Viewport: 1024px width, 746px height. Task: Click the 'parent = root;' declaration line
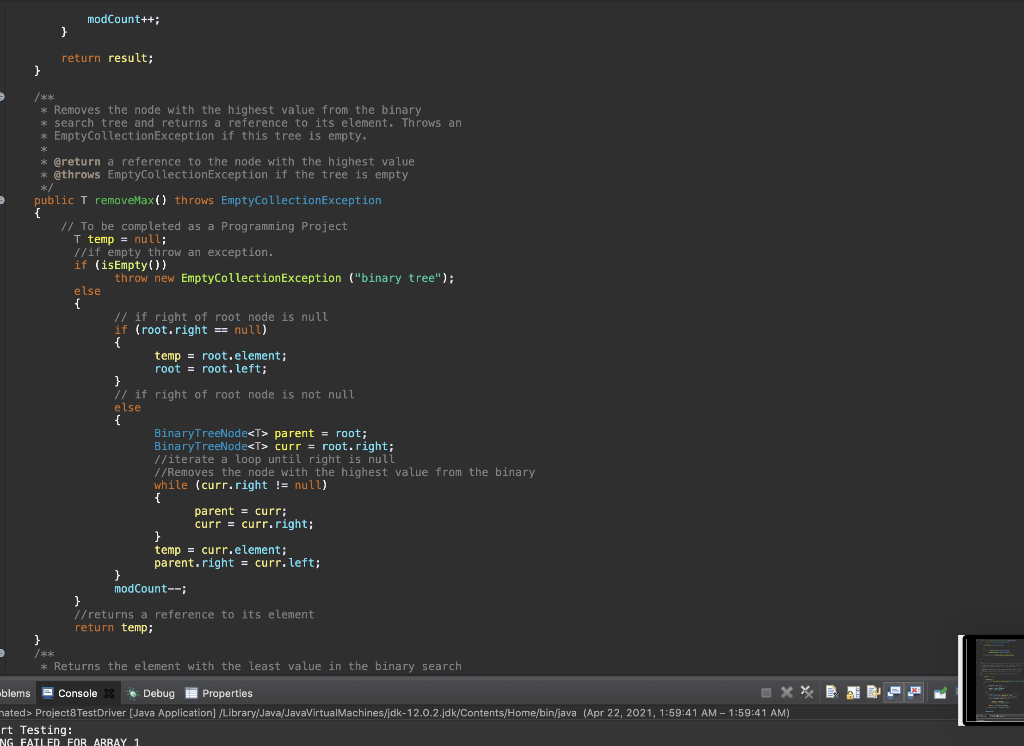tap(261, 434)
